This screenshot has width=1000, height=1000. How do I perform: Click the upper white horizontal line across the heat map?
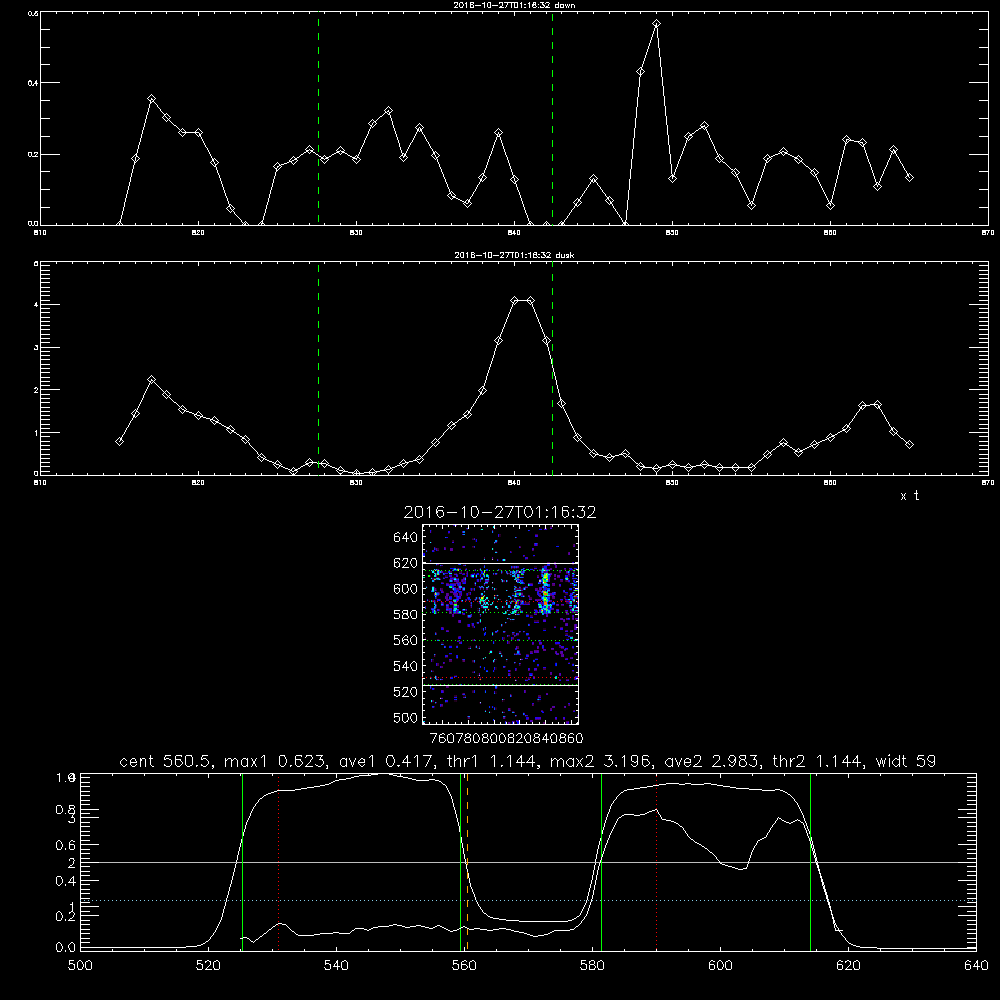(x=501, y=563)
